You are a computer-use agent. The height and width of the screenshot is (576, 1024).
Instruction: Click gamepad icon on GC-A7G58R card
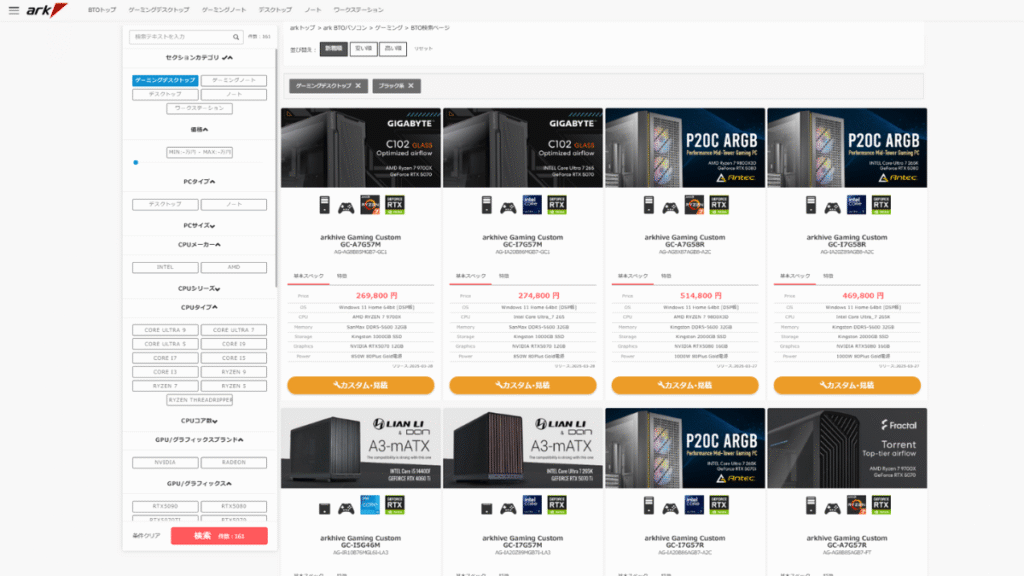pyautogui.click(x=670, y=208)
